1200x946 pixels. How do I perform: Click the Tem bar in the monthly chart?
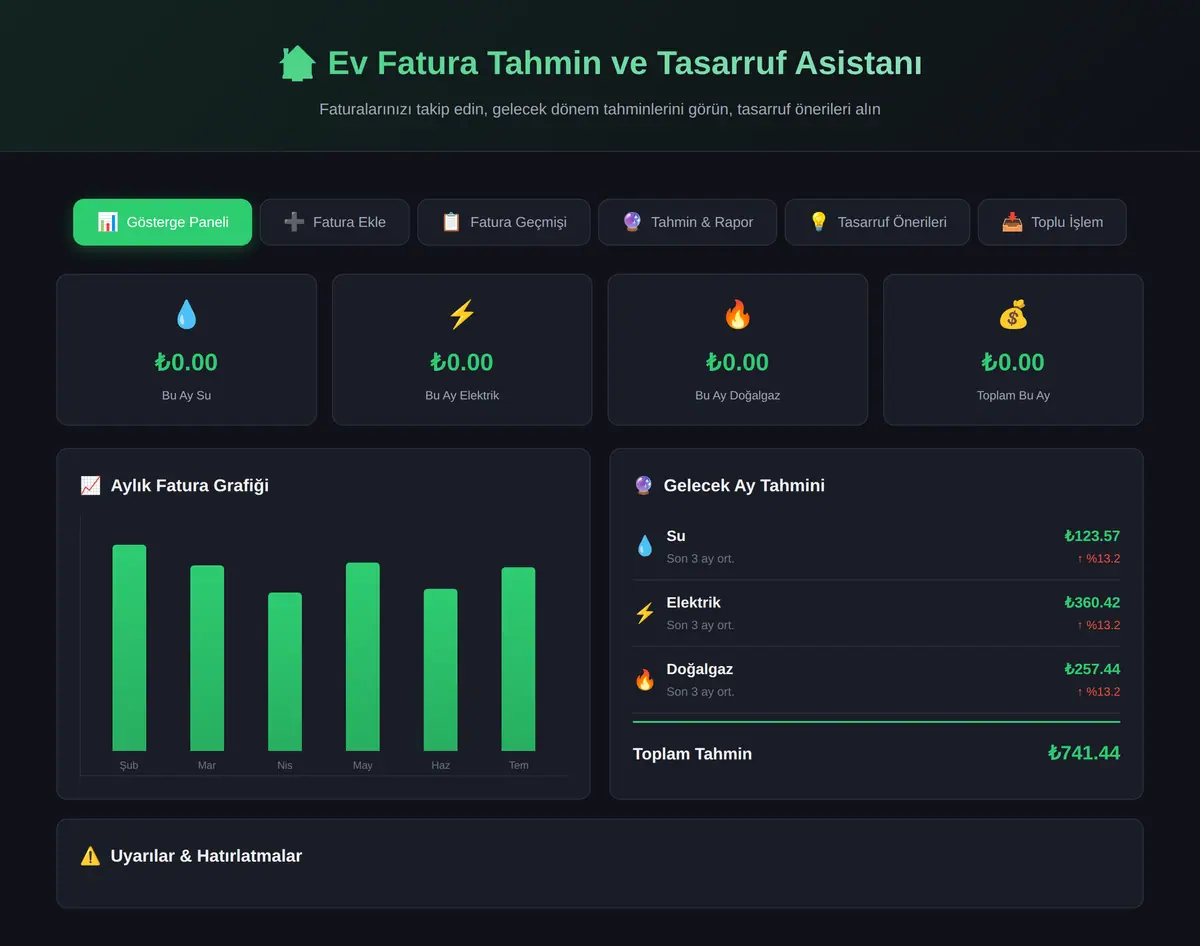(x=518, y=659)
